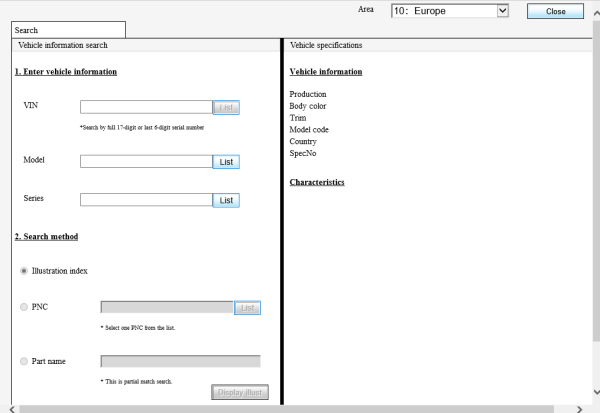
Task: Click the Part name text field
Action: pyautogui.click(x=181, y=361)
